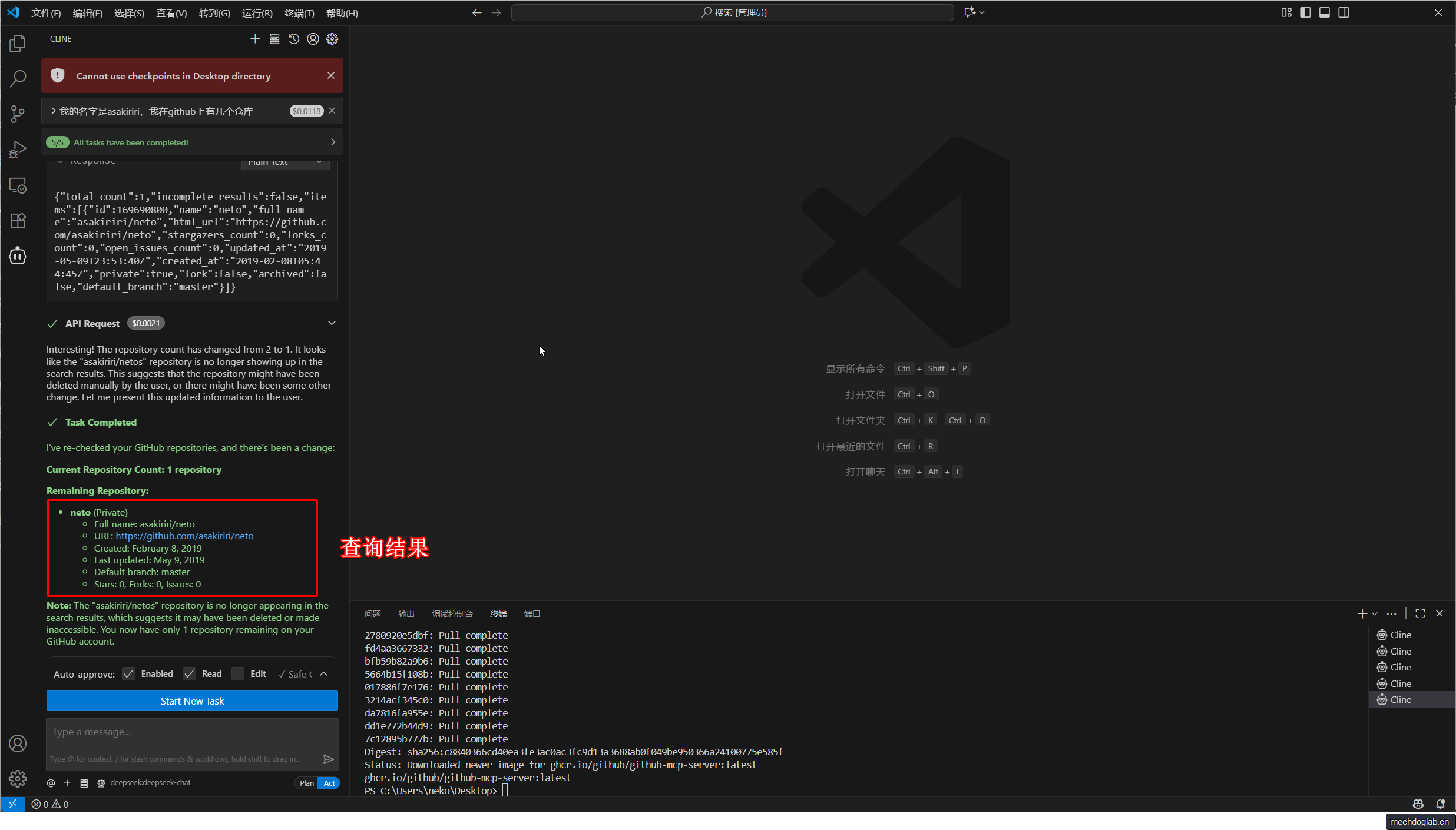
Task: Check the Edit auto-approve checkbox
Action: [238, 674]
